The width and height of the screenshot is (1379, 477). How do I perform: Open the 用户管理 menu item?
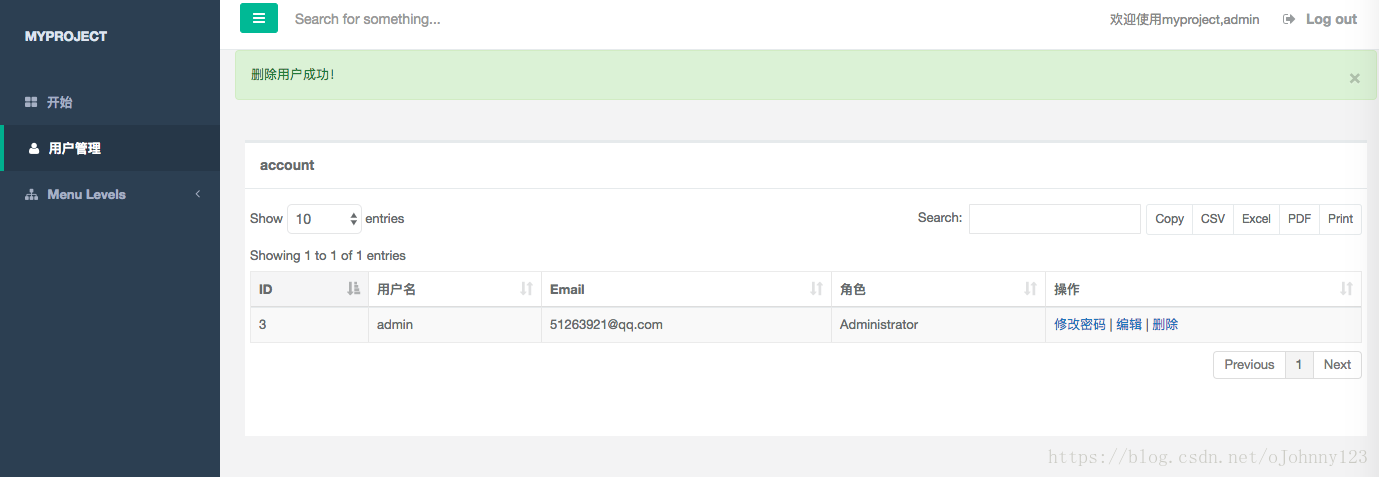pyautogui.click(x=110, y=148)
